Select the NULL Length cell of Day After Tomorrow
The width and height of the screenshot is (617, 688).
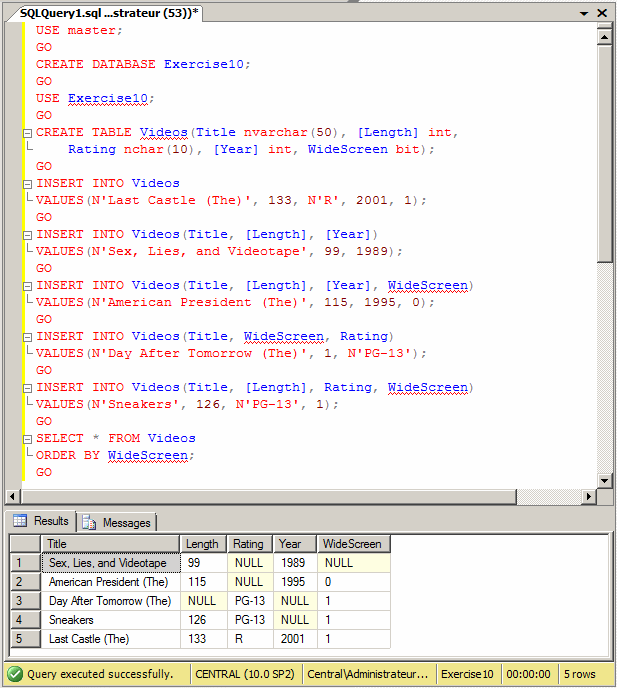(204, 601)
